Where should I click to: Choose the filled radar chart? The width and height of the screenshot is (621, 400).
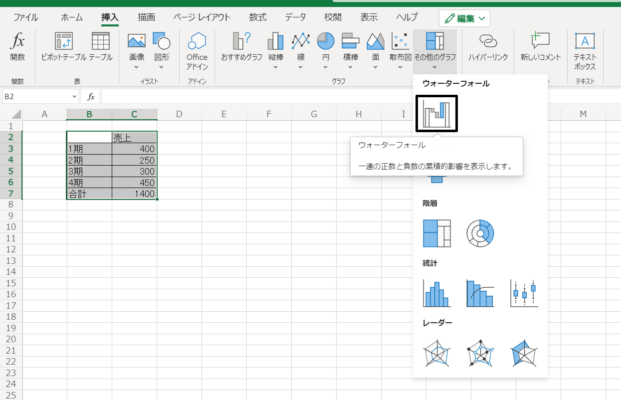click(x=524, y=353)
